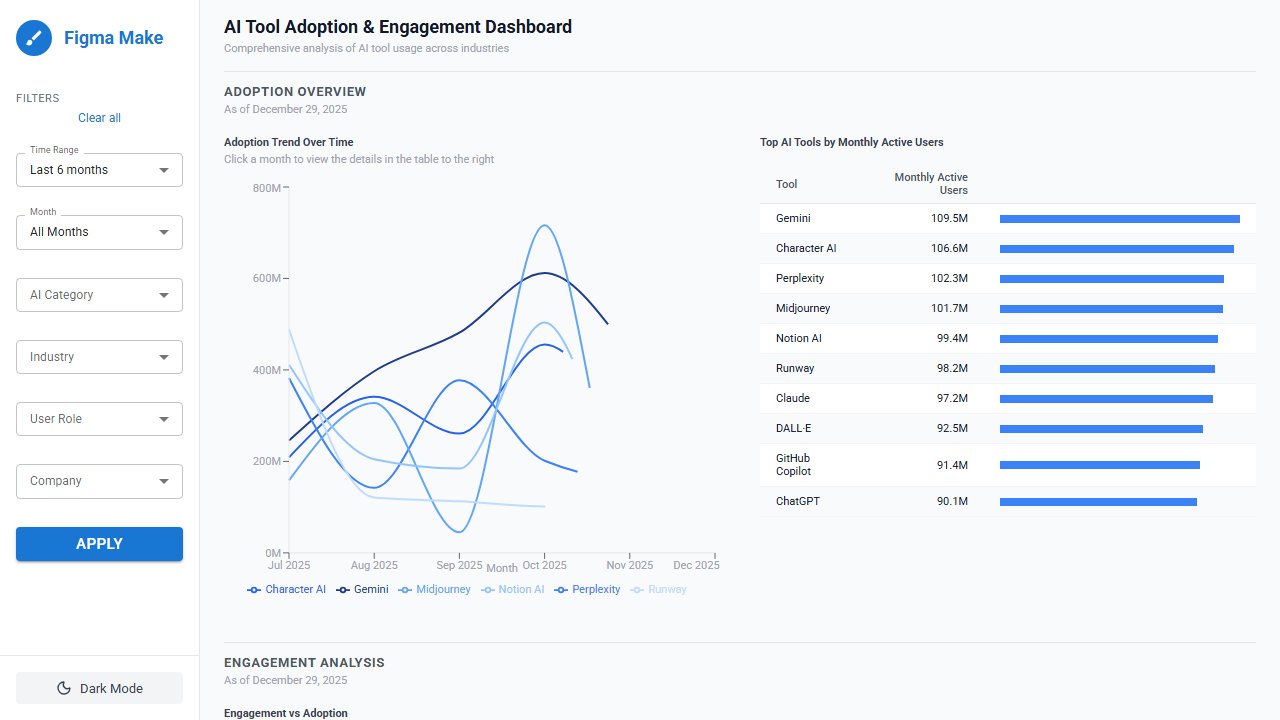Select the Perplexity row in the table
This screenshot has width=1280, height=720.
1008,279
